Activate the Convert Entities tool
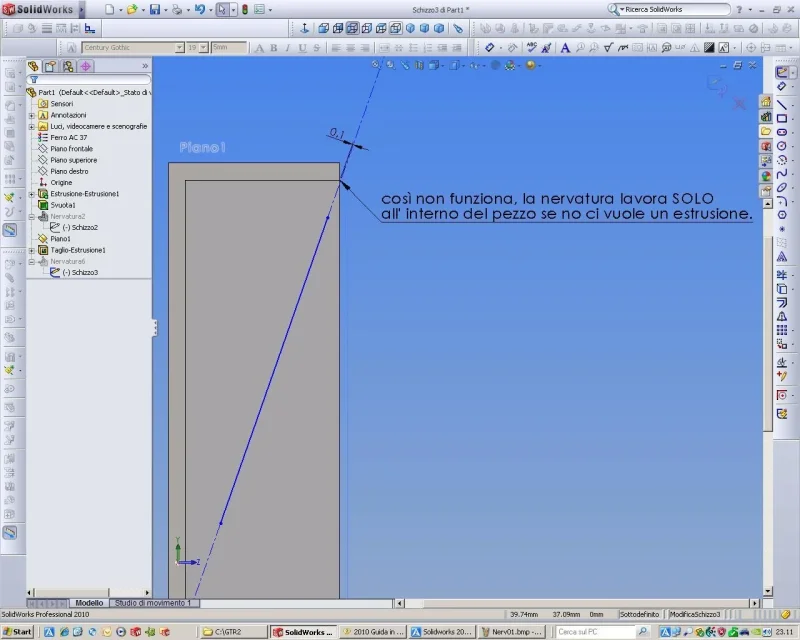Viewport: 800px width, 640px height. coord(782,289)
